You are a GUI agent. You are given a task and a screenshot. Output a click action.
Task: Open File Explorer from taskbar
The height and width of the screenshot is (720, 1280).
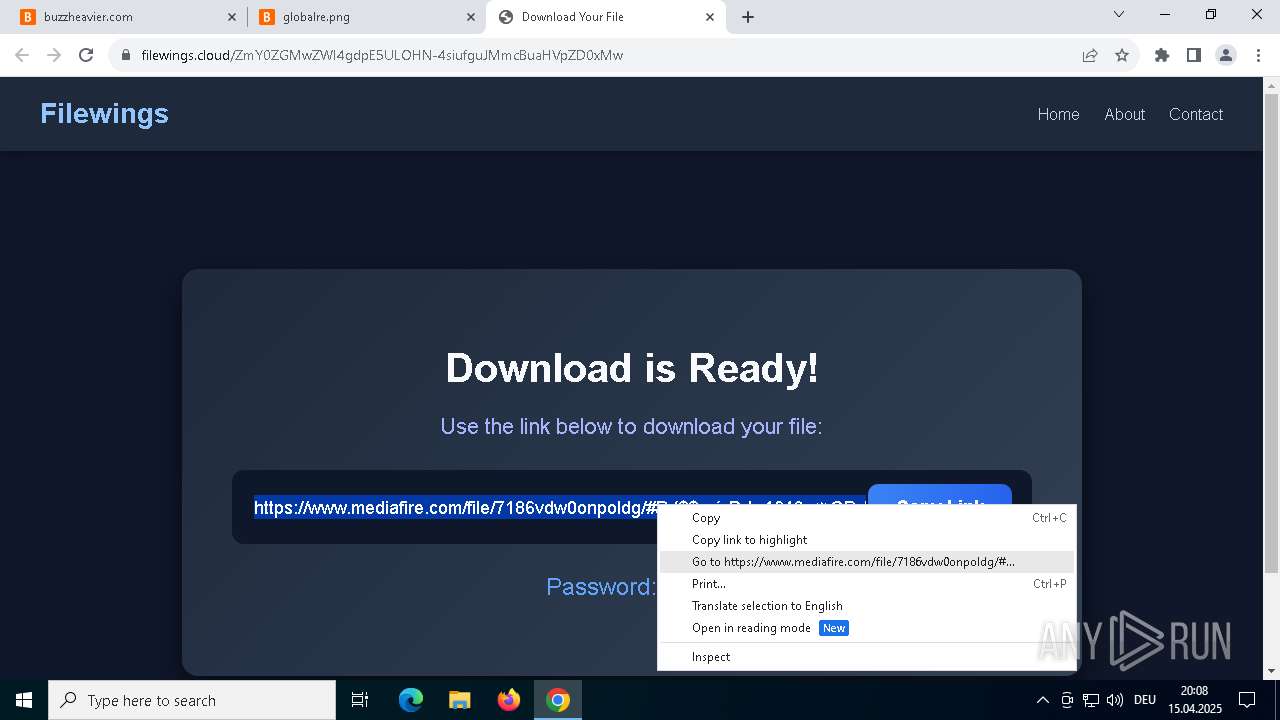(x=460, y=700)
